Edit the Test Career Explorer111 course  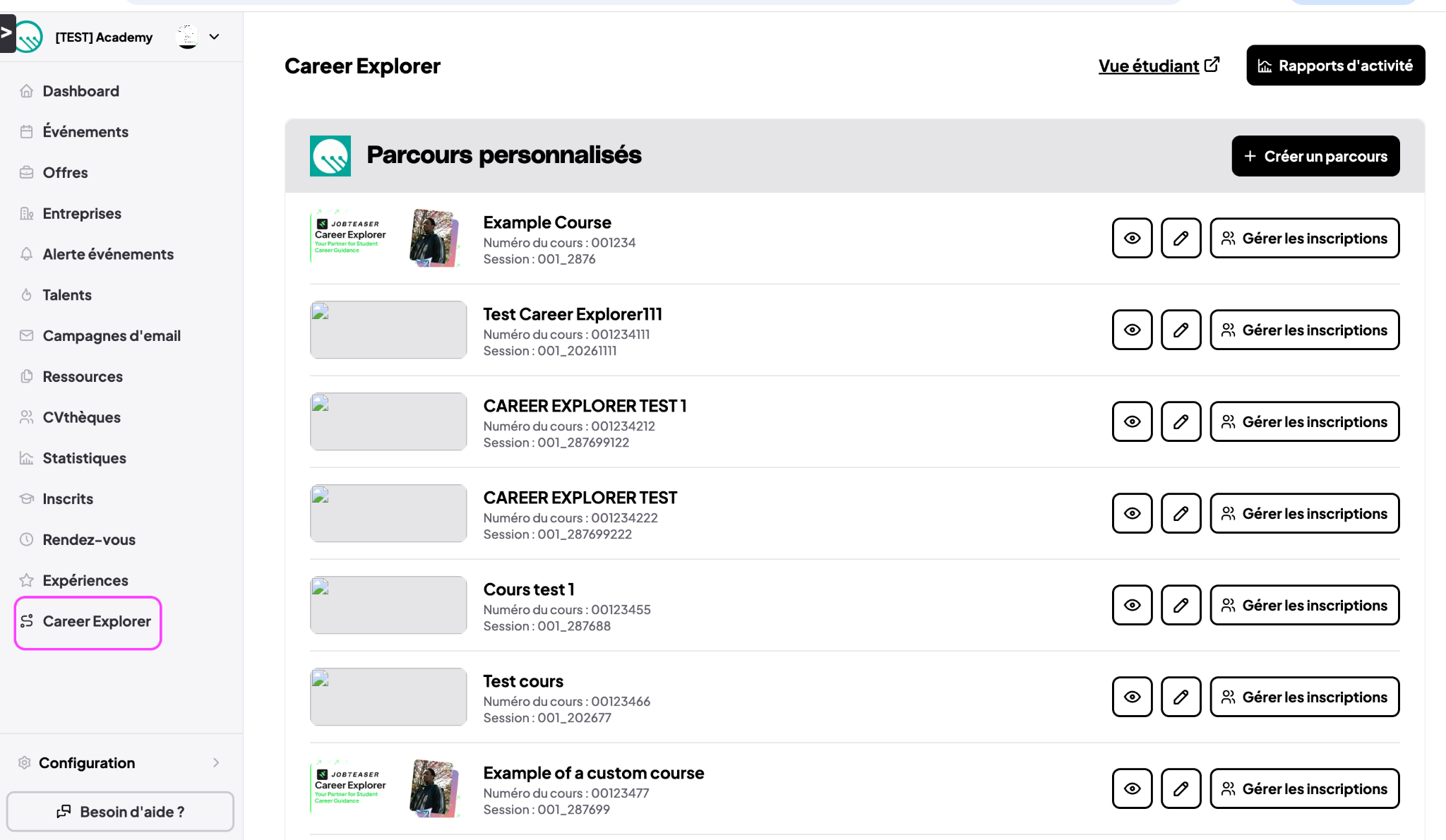coord(1181,330)
